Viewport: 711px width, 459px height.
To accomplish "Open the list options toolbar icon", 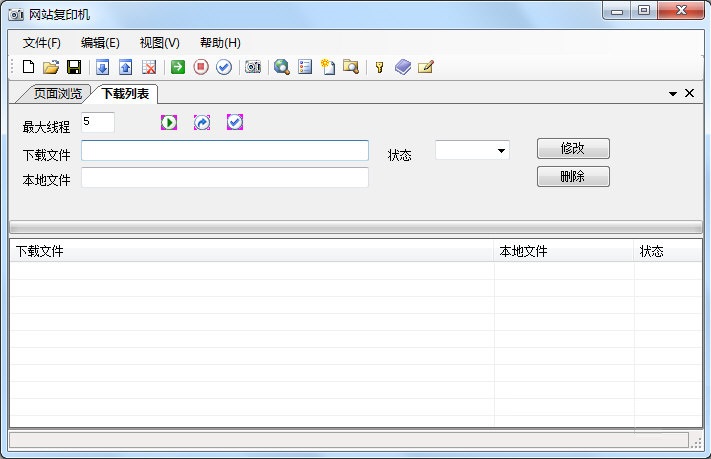I will point(305,67).
